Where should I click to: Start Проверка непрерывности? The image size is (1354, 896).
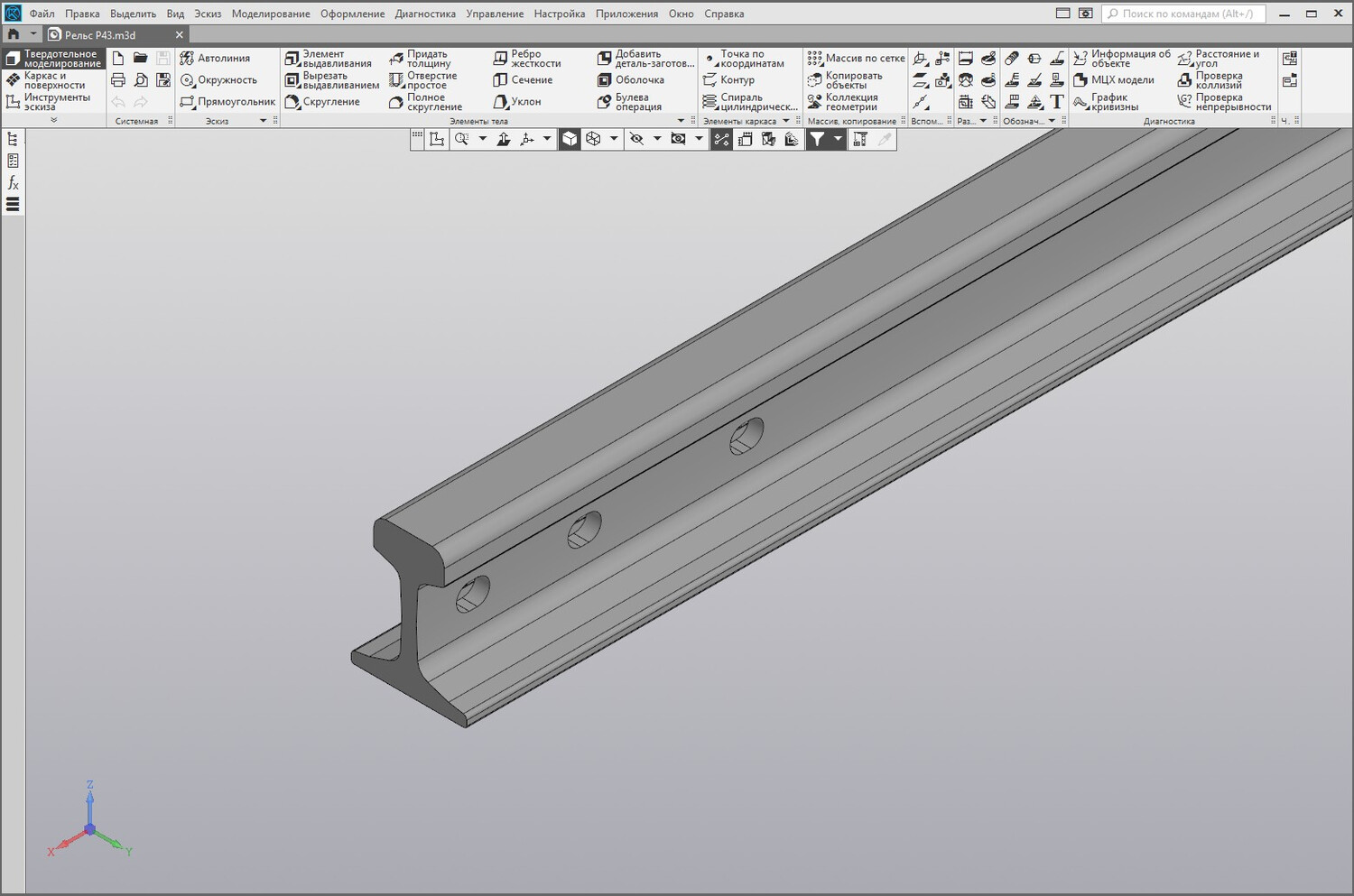(1225, 102)
